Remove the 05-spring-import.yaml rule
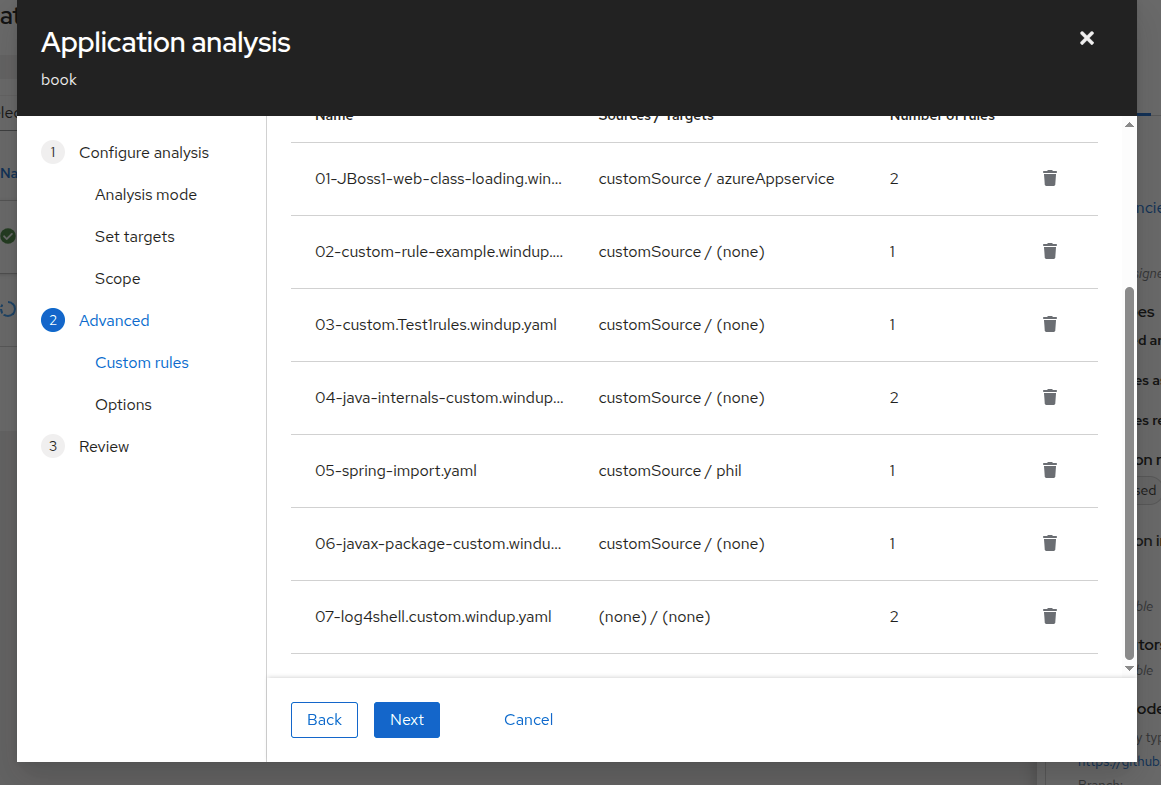 coord(1049,470)
